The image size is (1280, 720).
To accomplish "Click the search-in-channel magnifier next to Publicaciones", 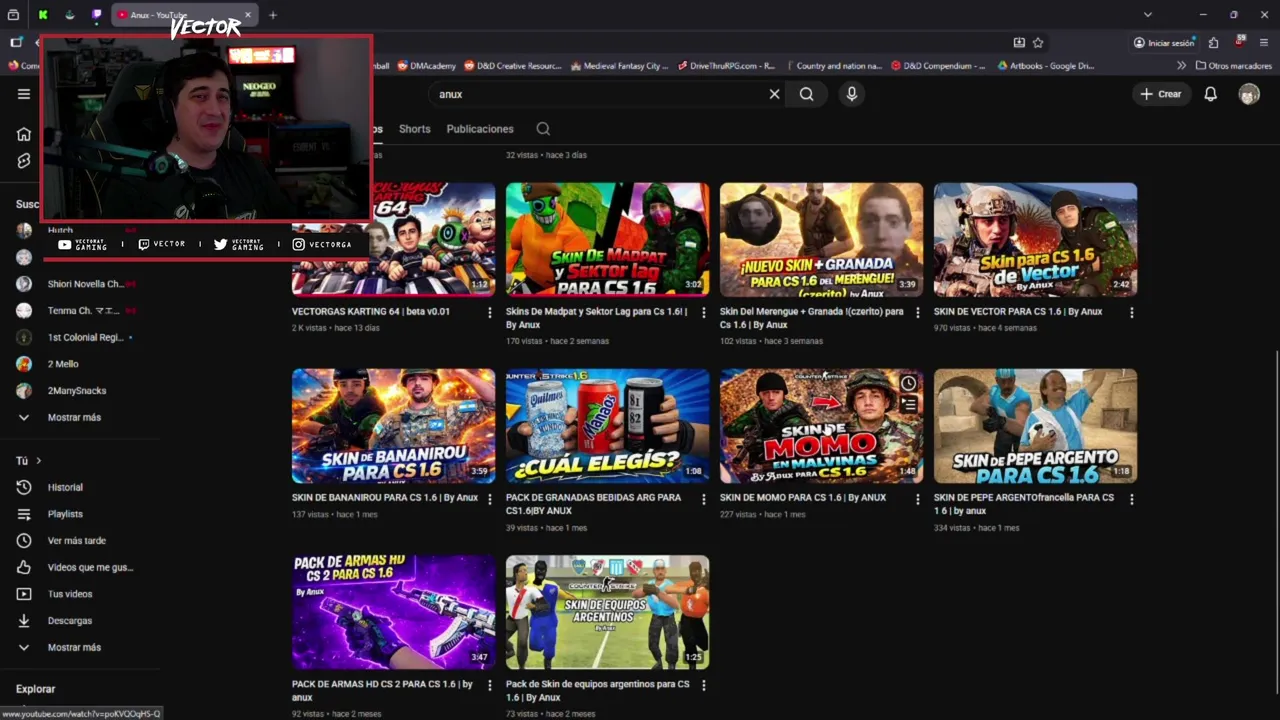I will pos(543,129).
